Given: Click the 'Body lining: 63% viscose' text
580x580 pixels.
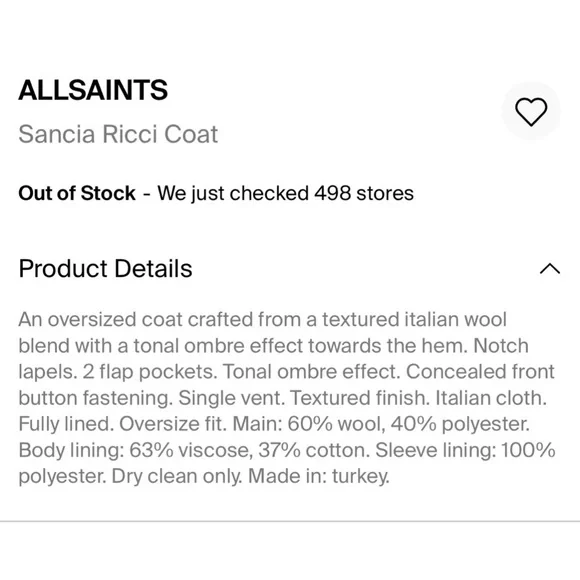Looking at the screenshot, I should 135,450.
